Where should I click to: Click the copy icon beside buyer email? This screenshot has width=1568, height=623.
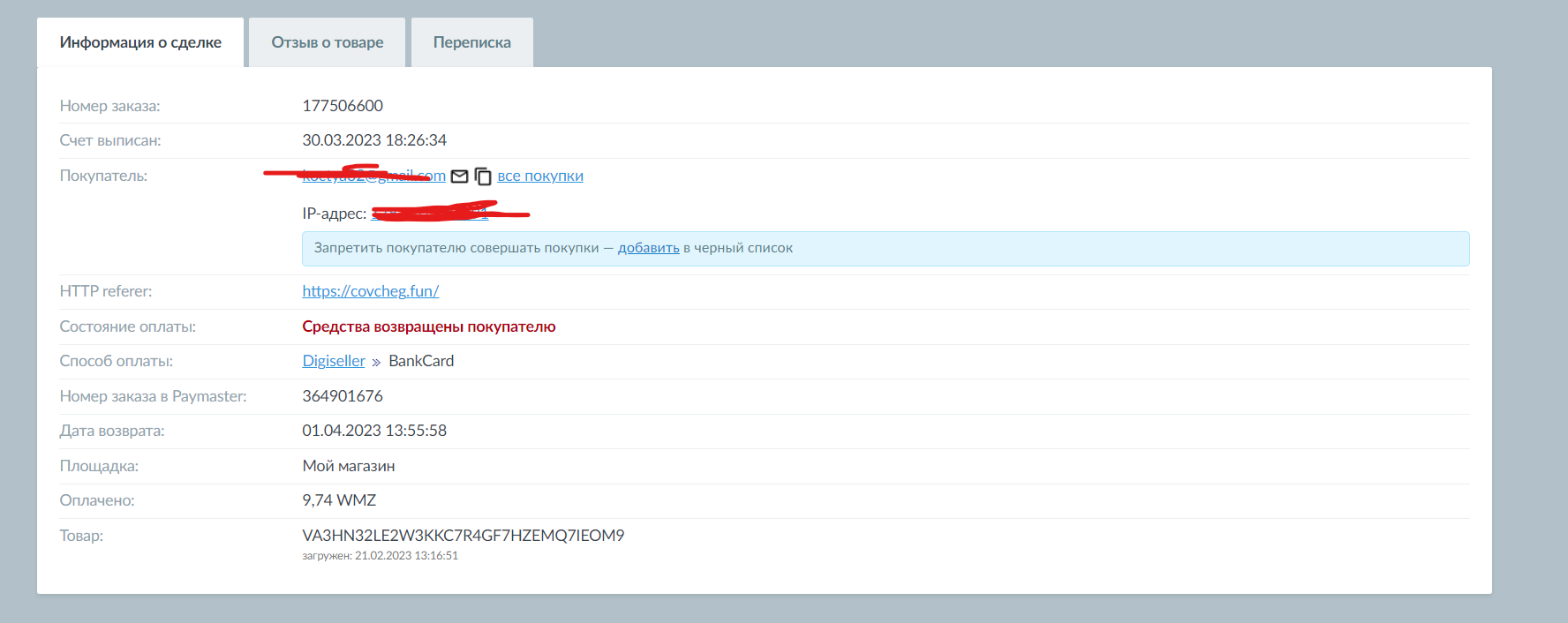pyautogui.click(x=483, y=176)
